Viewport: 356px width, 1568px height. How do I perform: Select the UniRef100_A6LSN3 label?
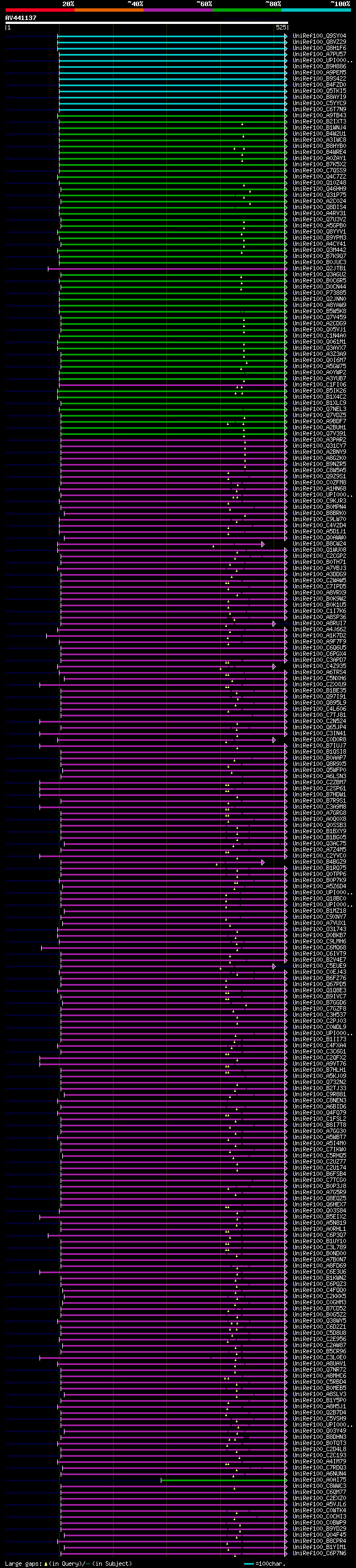(x=319, y=776)
